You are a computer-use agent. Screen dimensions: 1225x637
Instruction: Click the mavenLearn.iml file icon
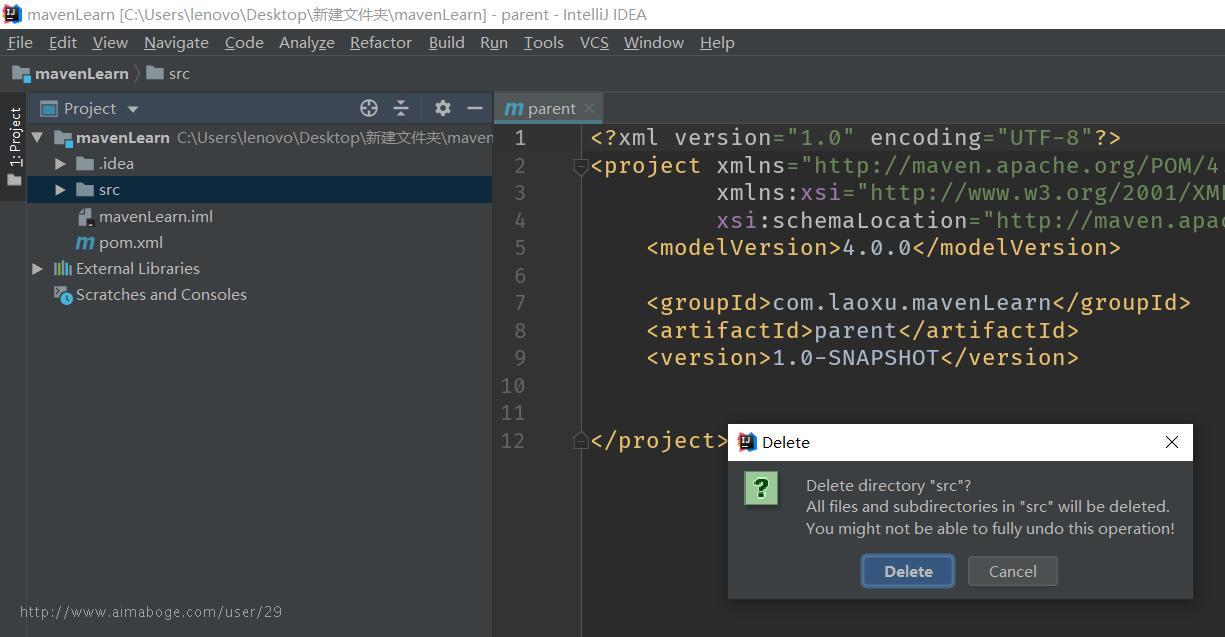coord(85,216)
